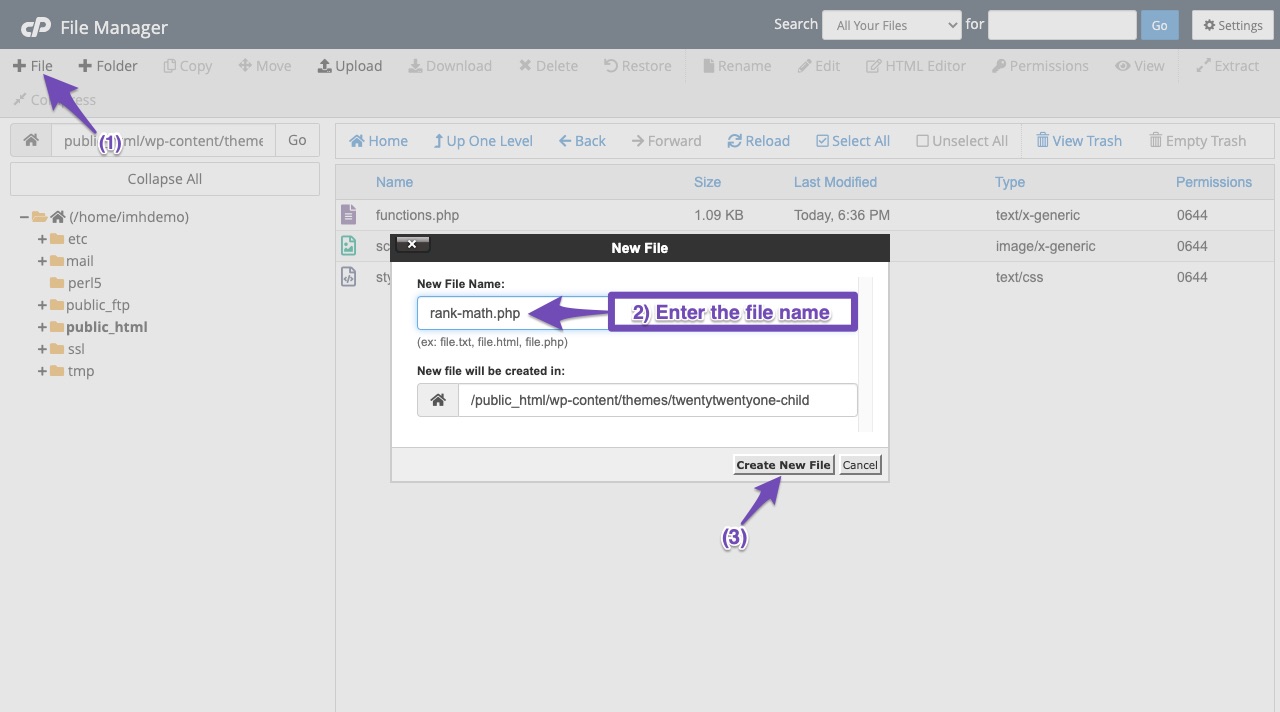Click the Rename toolbar item
Image resolution: width=1280 pixels, height=712 pixels.
click(737, 66)
